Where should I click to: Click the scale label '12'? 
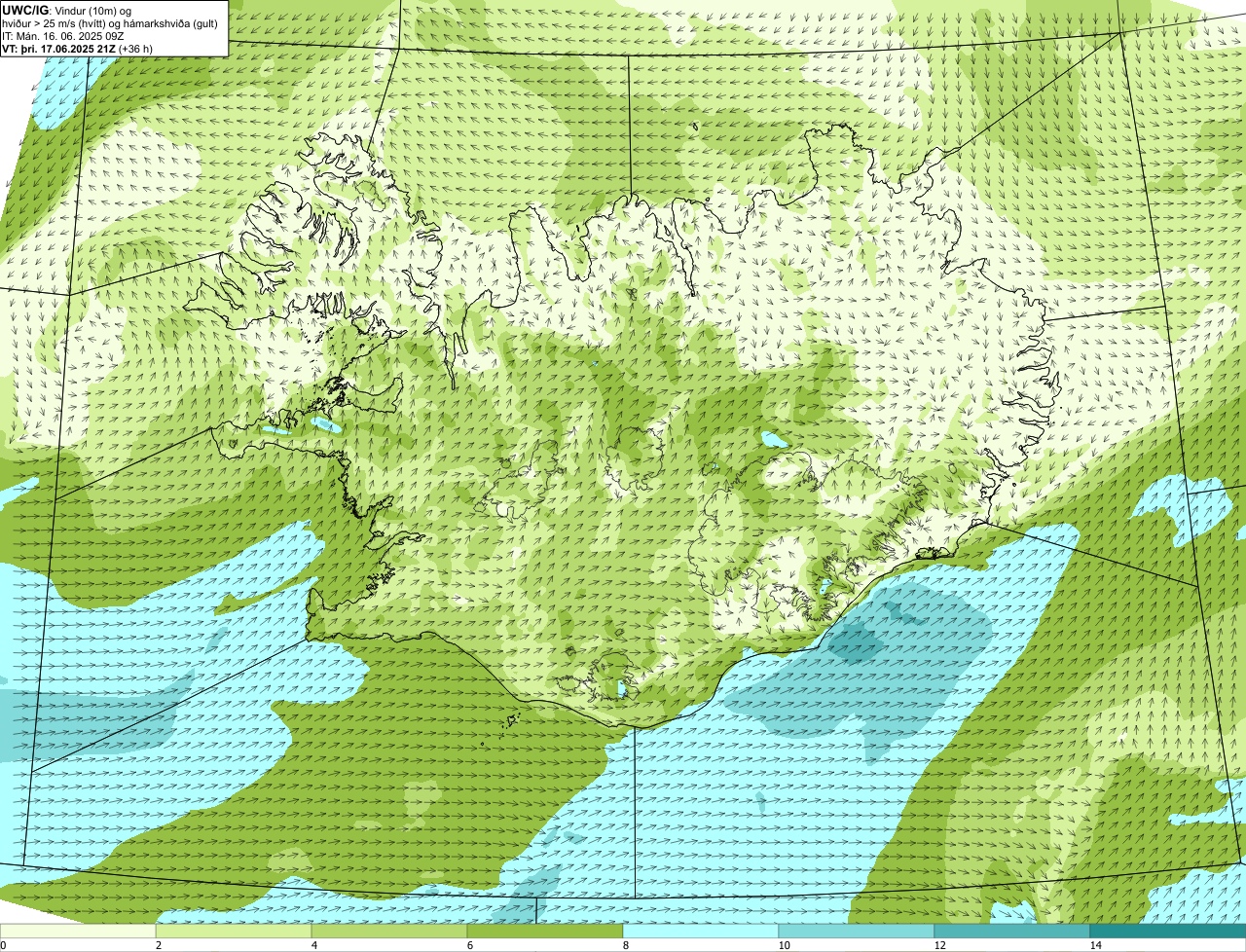click(x=939, y=945)
